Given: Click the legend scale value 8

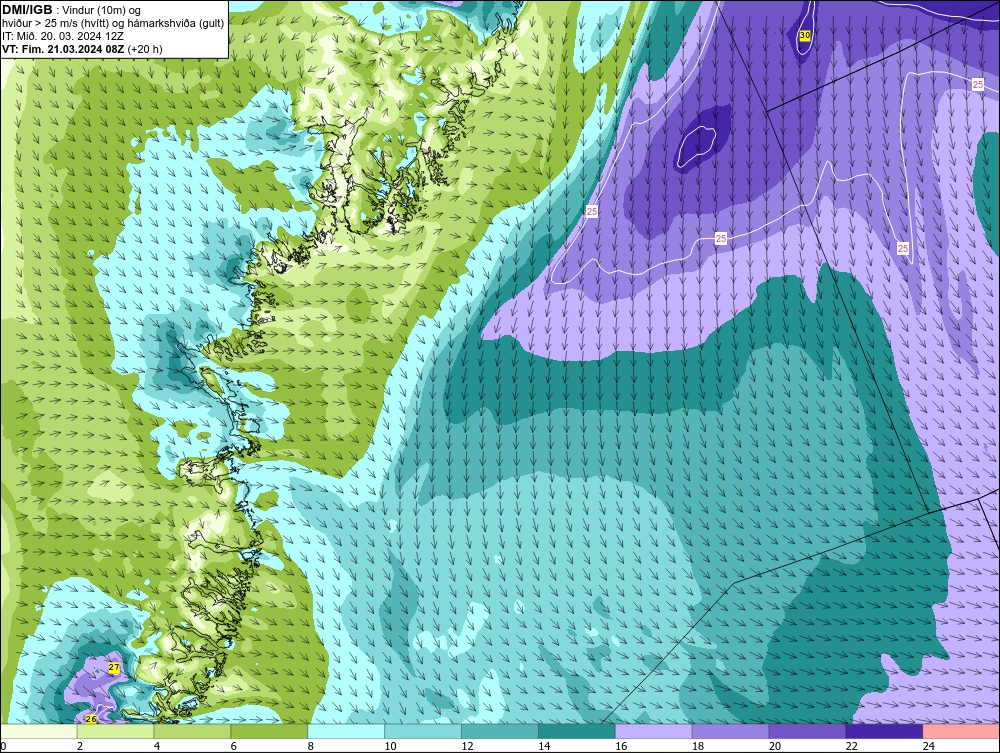Looking at the screenshot, I should tap(311, 746).
